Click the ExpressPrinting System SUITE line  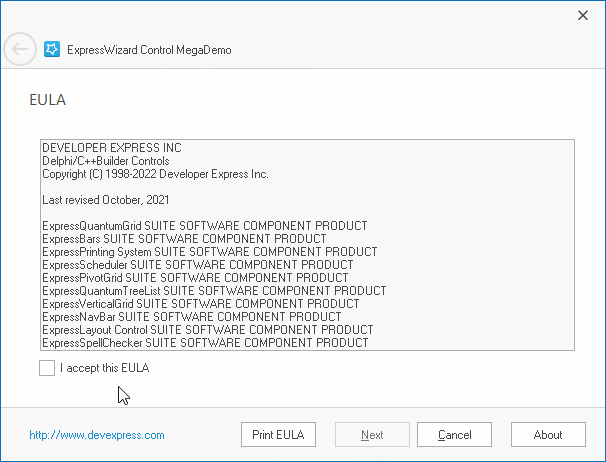pos(210,252)
